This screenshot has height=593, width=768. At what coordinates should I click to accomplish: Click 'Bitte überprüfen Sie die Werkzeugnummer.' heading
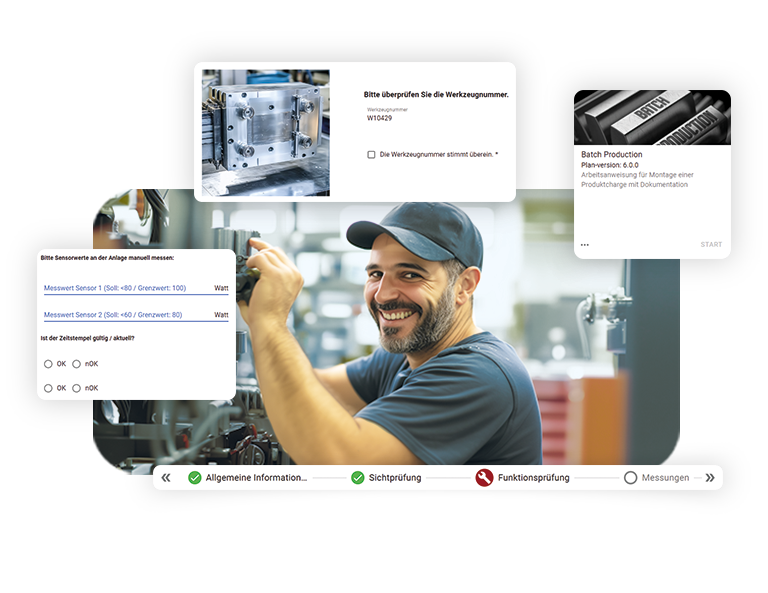pyautogui.click(x=436, y=95)
